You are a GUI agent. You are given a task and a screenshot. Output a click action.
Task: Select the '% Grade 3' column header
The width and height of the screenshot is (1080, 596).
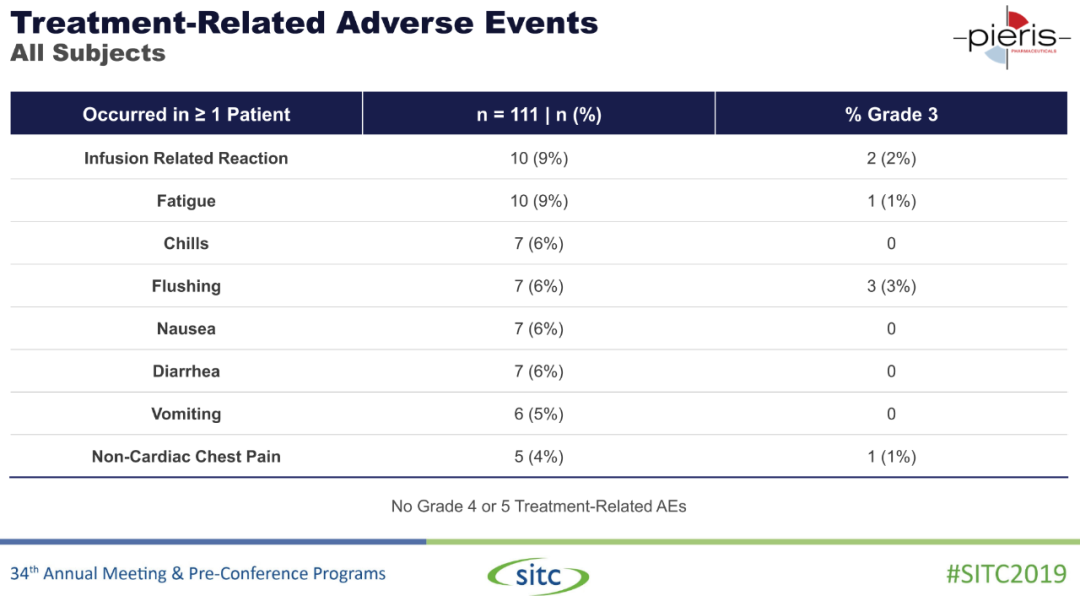click(891, 114)
